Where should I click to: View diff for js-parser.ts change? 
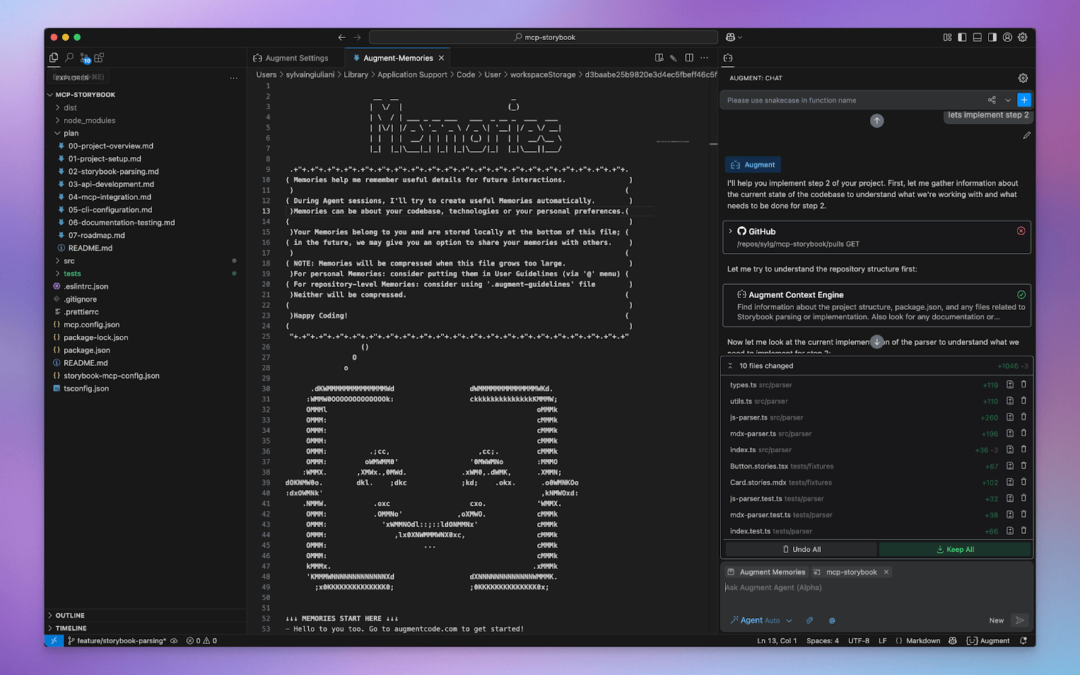click(x=1010, y=417)
